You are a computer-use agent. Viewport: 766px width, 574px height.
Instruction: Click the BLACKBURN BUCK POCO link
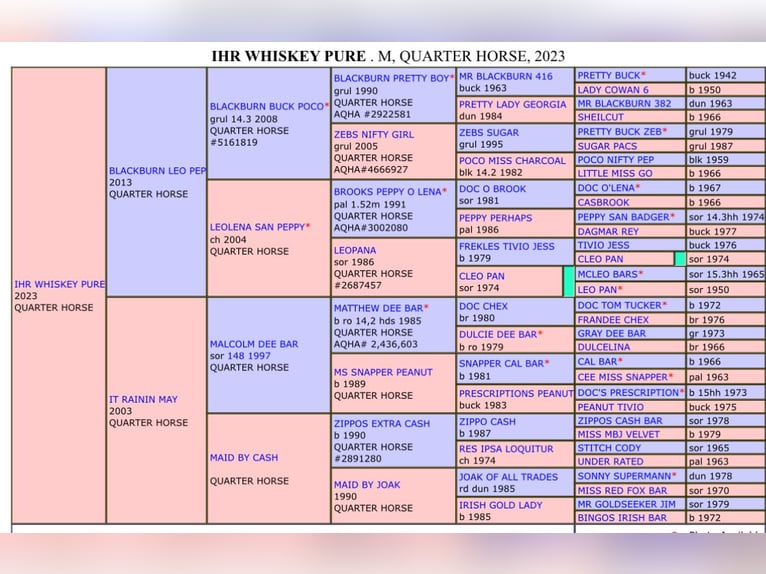(x=266, y=106)
